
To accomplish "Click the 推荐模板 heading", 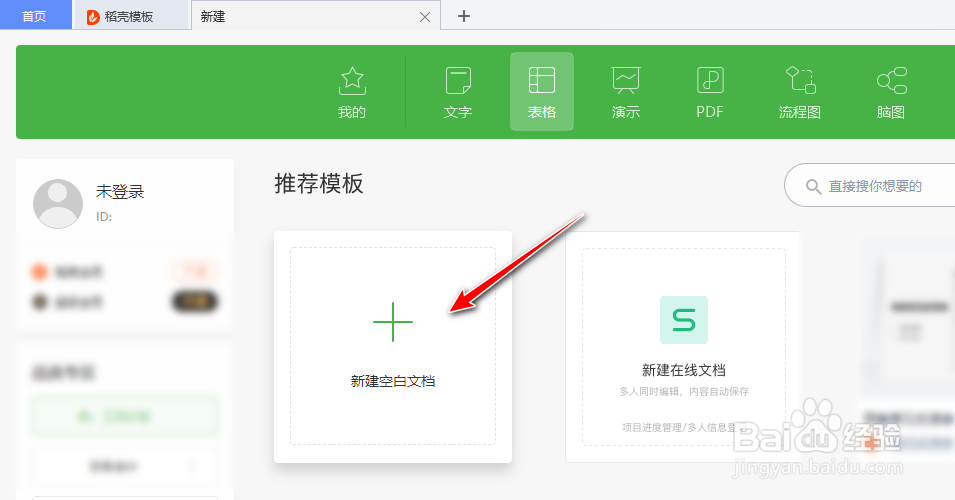I will pos(319,183).
